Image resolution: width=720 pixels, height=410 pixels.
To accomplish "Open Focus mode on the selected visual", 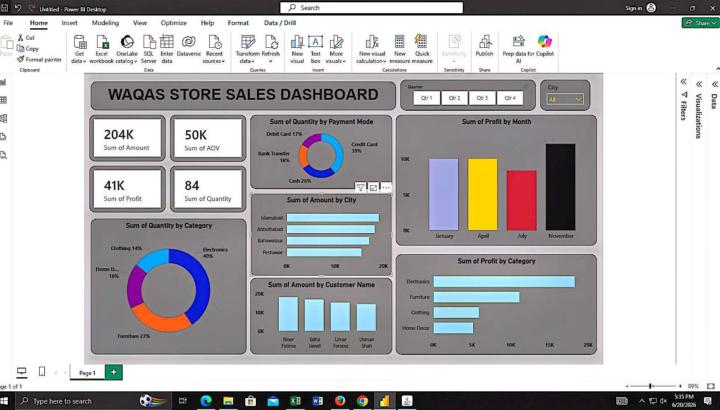I will [x=373, y=187].
